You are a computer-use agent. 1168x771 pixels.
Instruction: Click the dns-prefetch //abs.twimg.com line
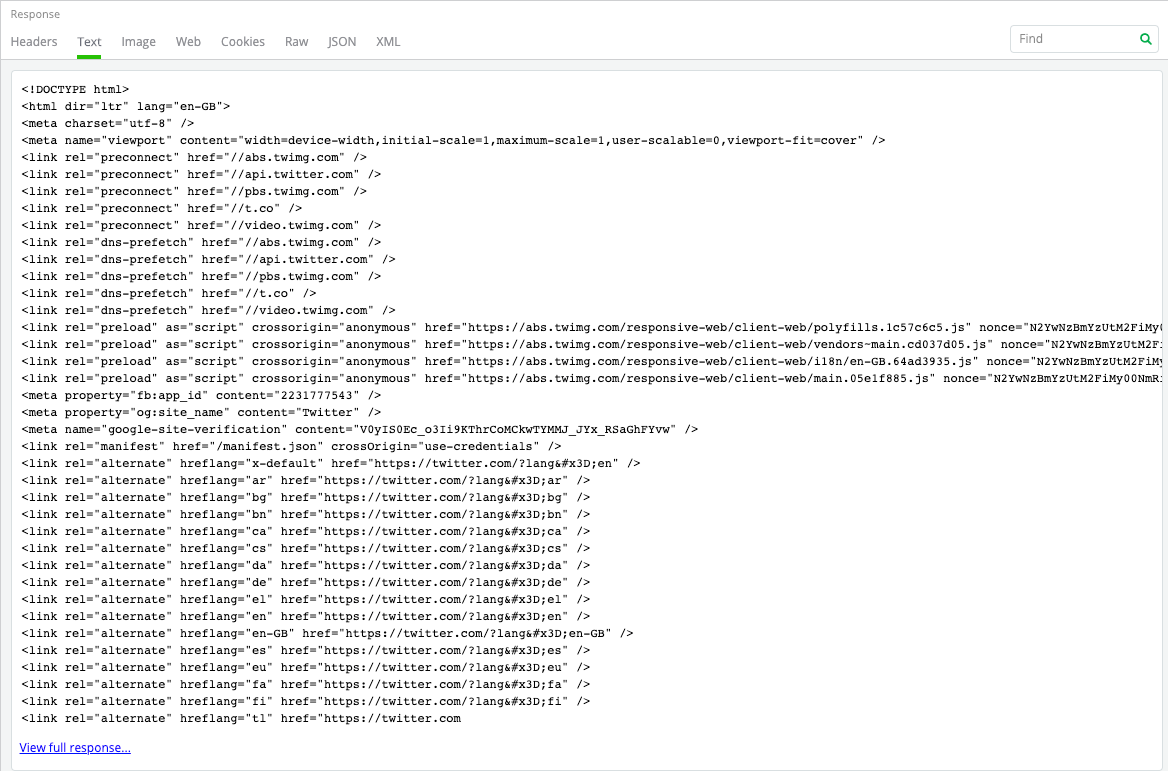(201, 243)
